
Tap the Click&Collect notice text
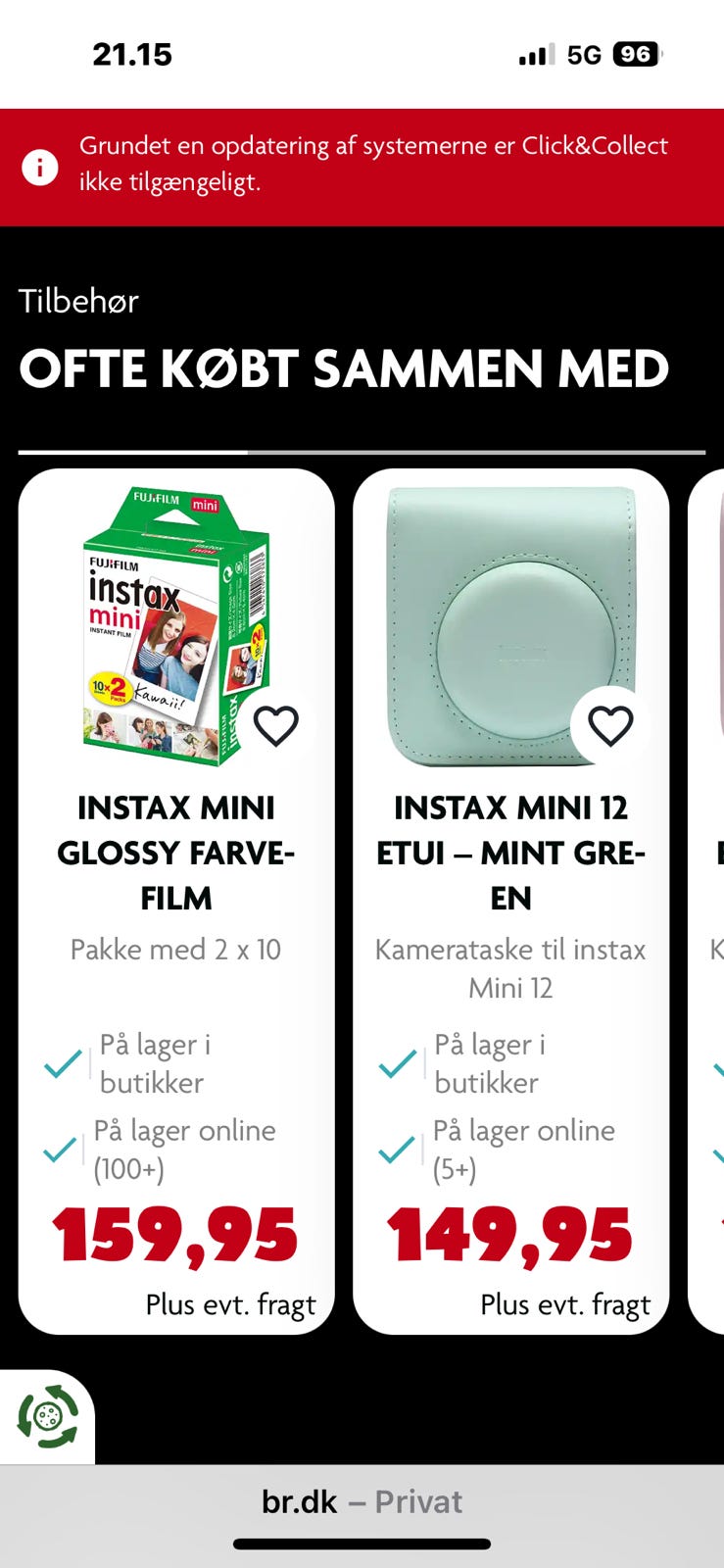pos(373,164)
